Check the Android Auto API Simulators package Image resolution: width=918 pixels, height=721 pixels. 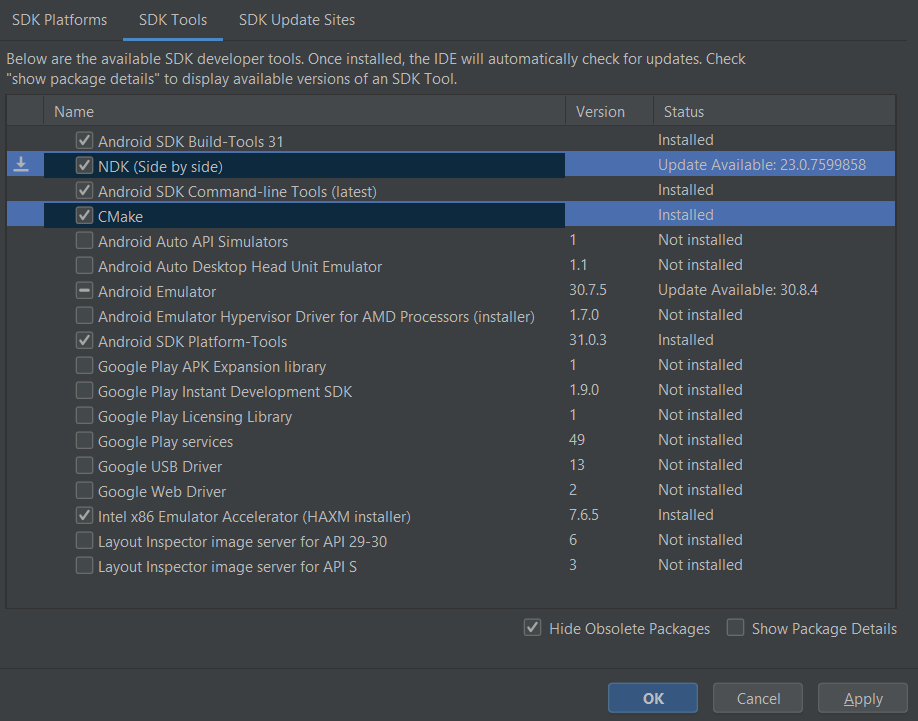[x=84, y=240]
